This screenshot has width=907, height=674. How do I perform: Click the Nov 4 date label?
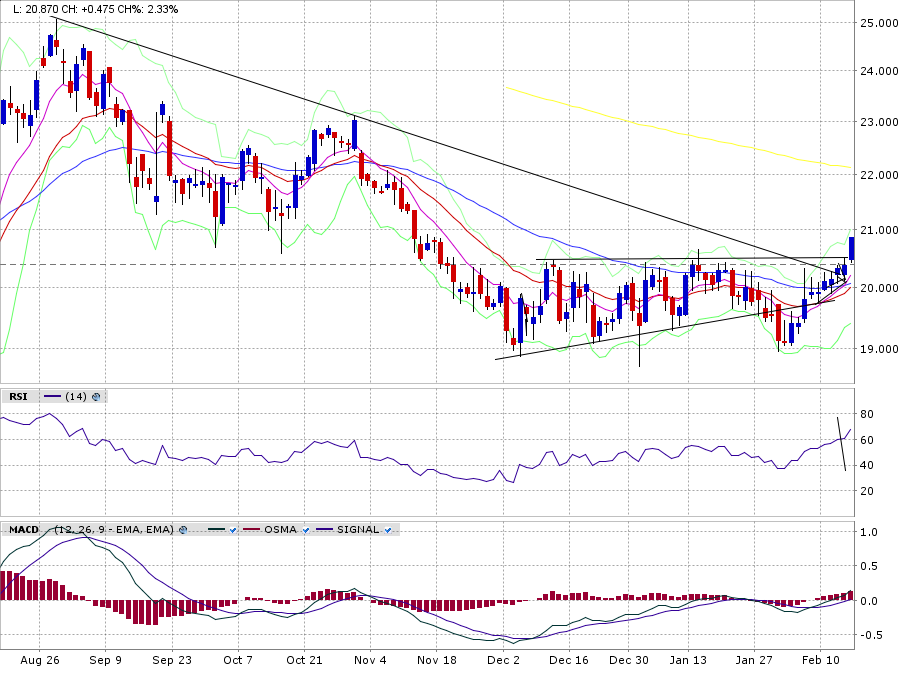point(370,660)
